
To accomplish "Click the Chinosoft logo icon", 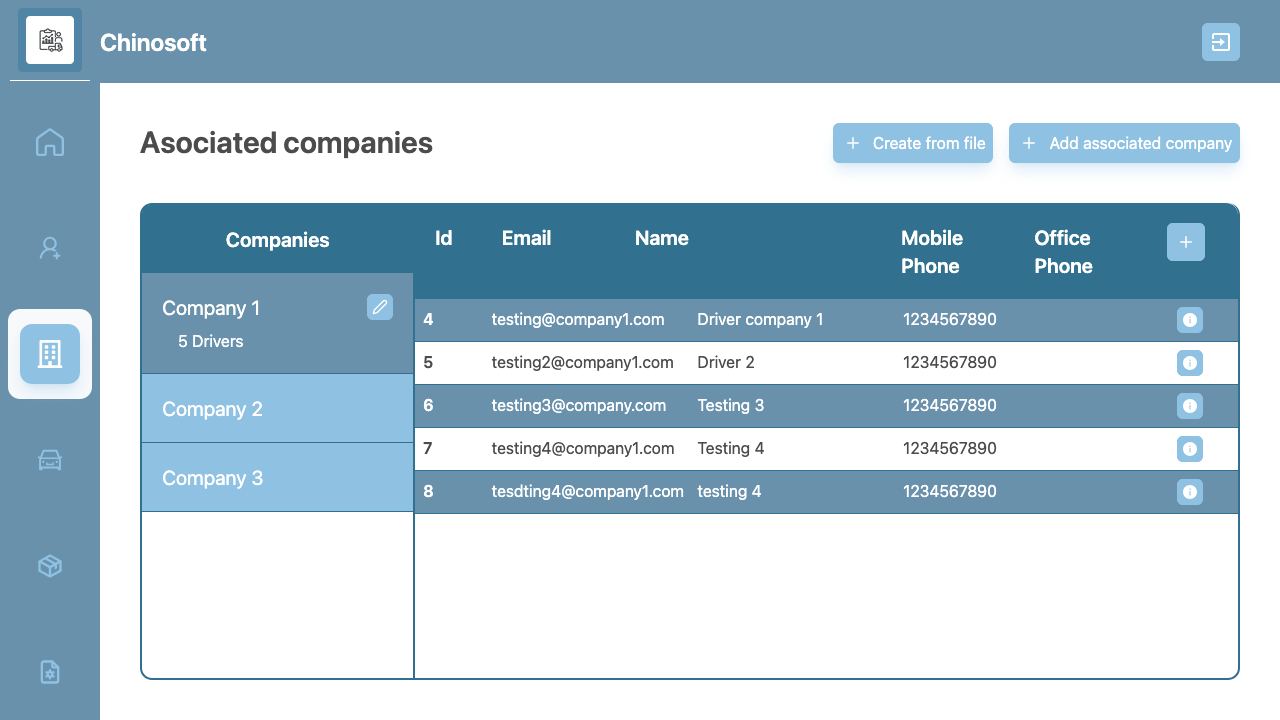I will (x=50, y=40).
